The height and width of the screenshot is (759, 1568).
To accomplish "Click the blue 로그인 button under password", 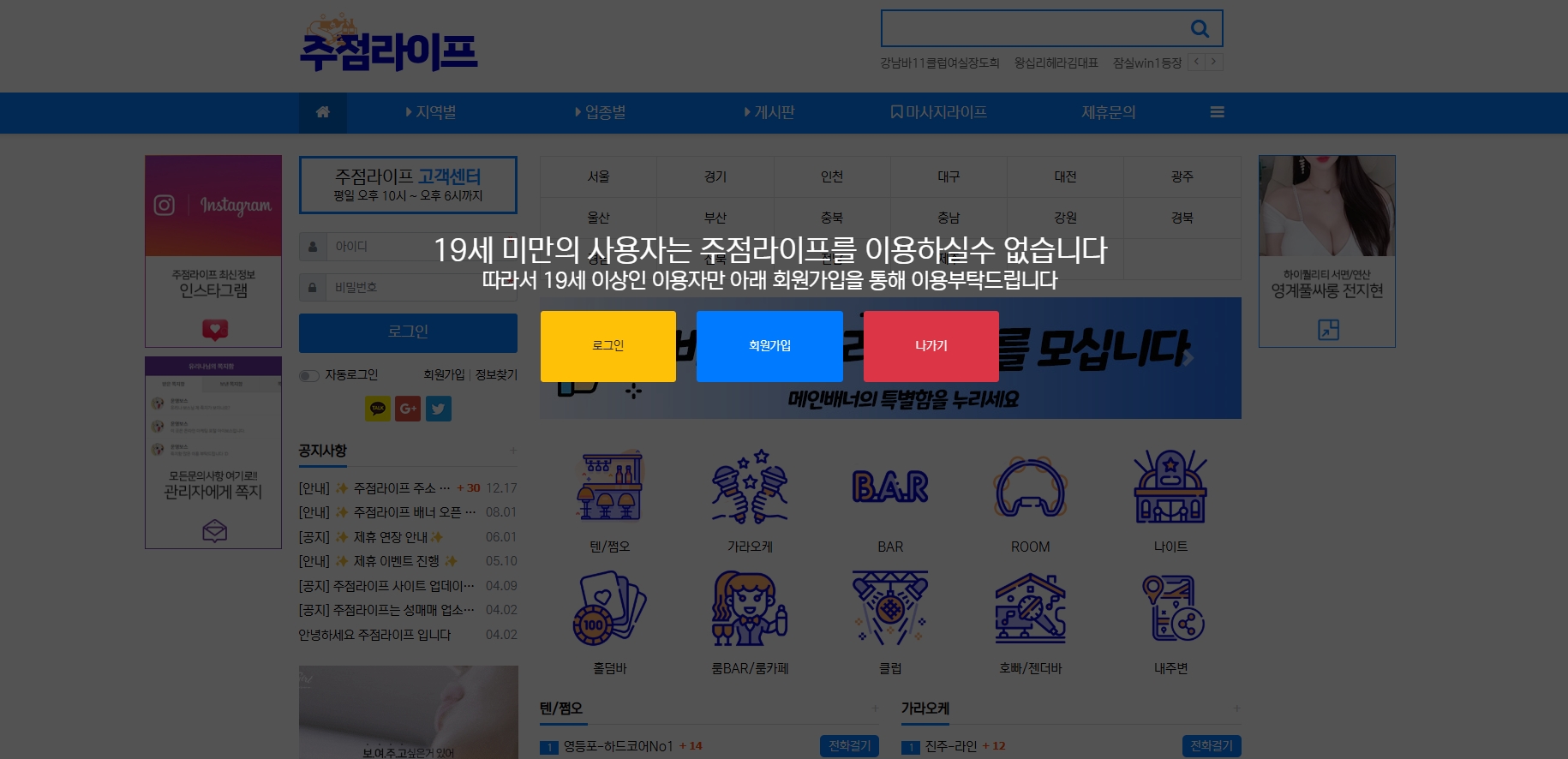I will tap(408, 332).
